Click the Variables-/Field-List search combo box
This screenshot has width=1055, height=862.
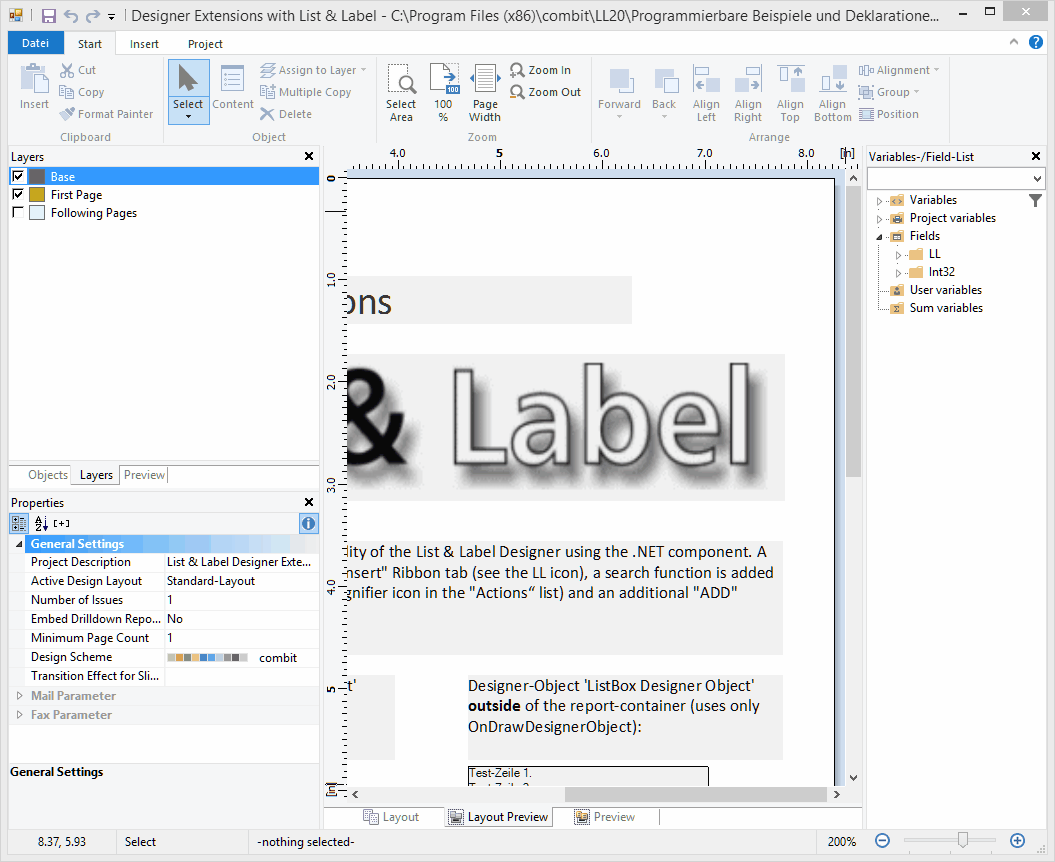(x=955, y=178)
